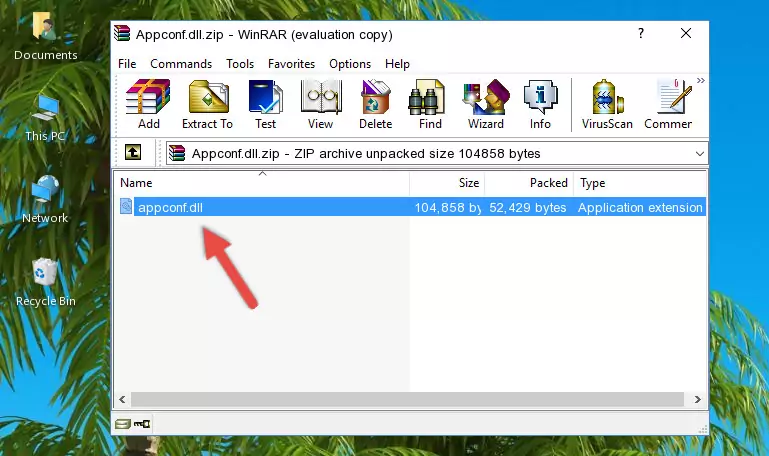
Task: Run the Test archive tool
Action: coord(265,104)
